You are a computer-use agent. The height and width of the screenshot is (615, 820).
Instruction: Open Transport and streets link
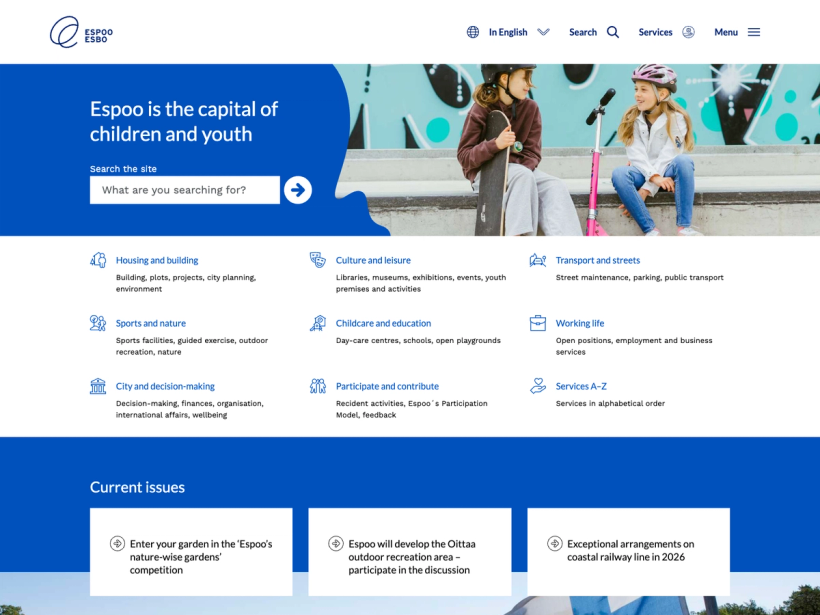(x=598, y=260)
